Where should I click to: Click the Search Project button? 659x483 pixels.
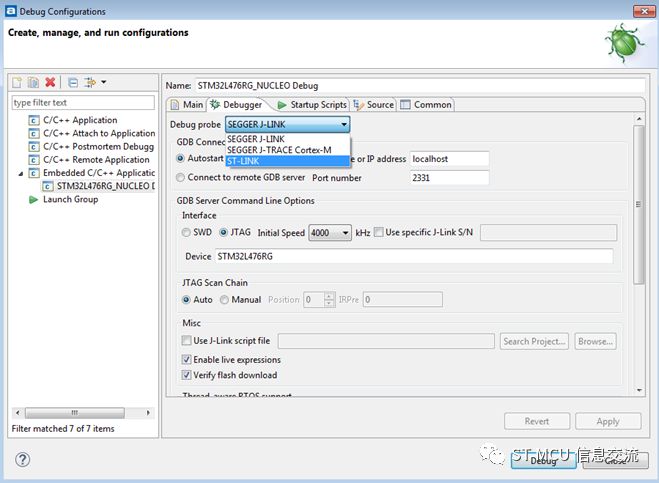[x=534, y=341]
